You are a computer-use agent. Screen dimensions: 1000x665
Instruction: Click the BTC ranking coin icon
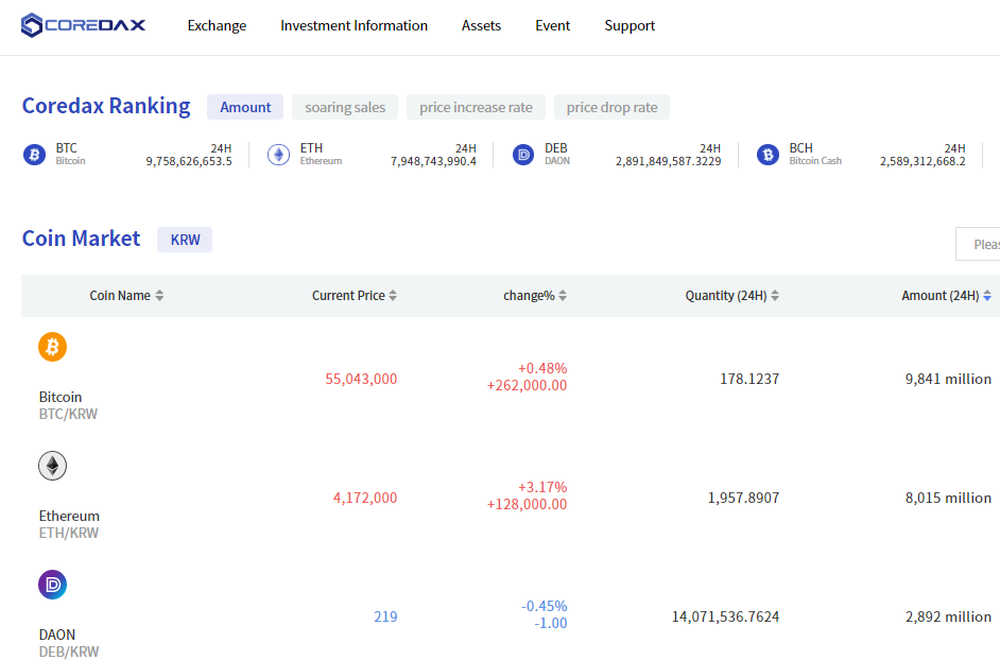coord(34,154)
